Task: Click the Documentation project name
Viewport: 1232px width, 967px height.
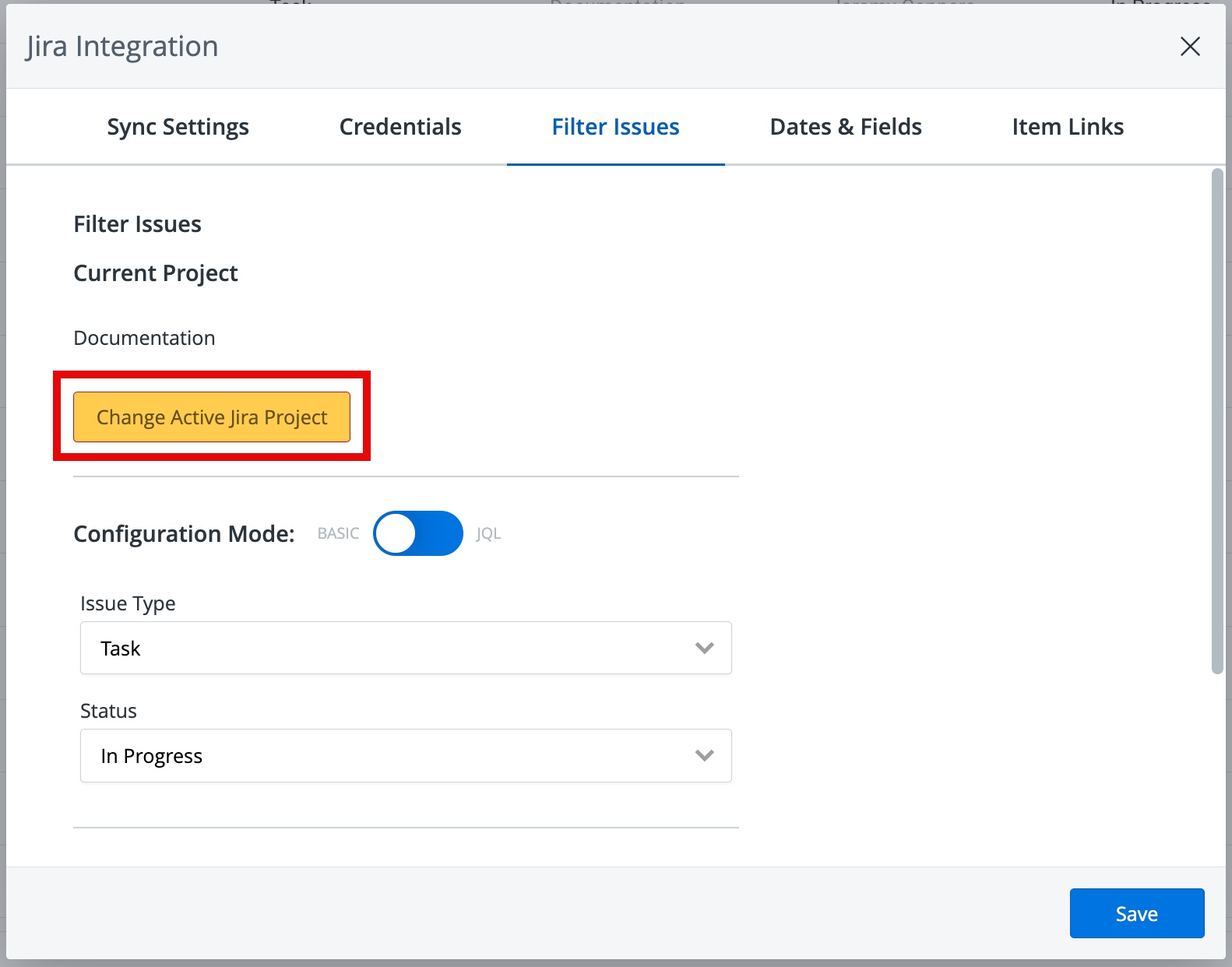Action: coord(144,338)
